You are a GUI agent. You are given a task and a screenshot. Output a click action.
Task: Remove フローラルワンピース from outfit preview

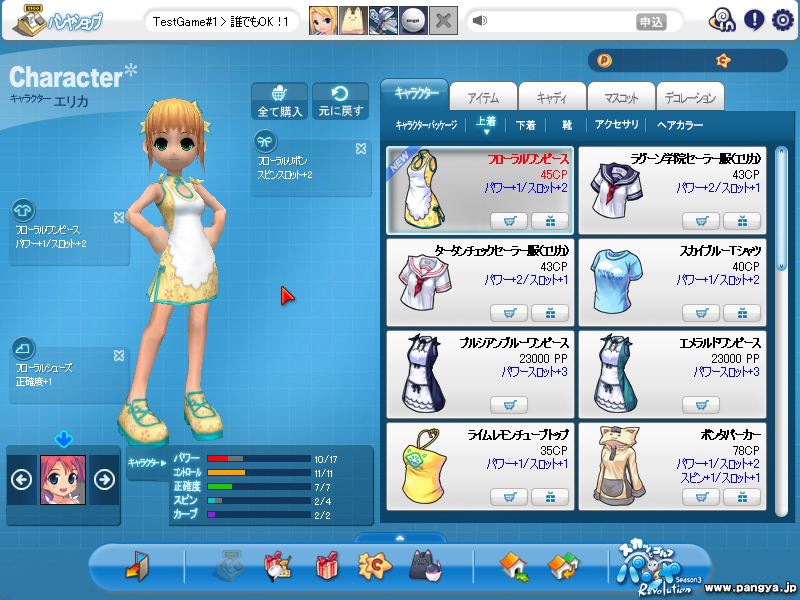(119, 217)
